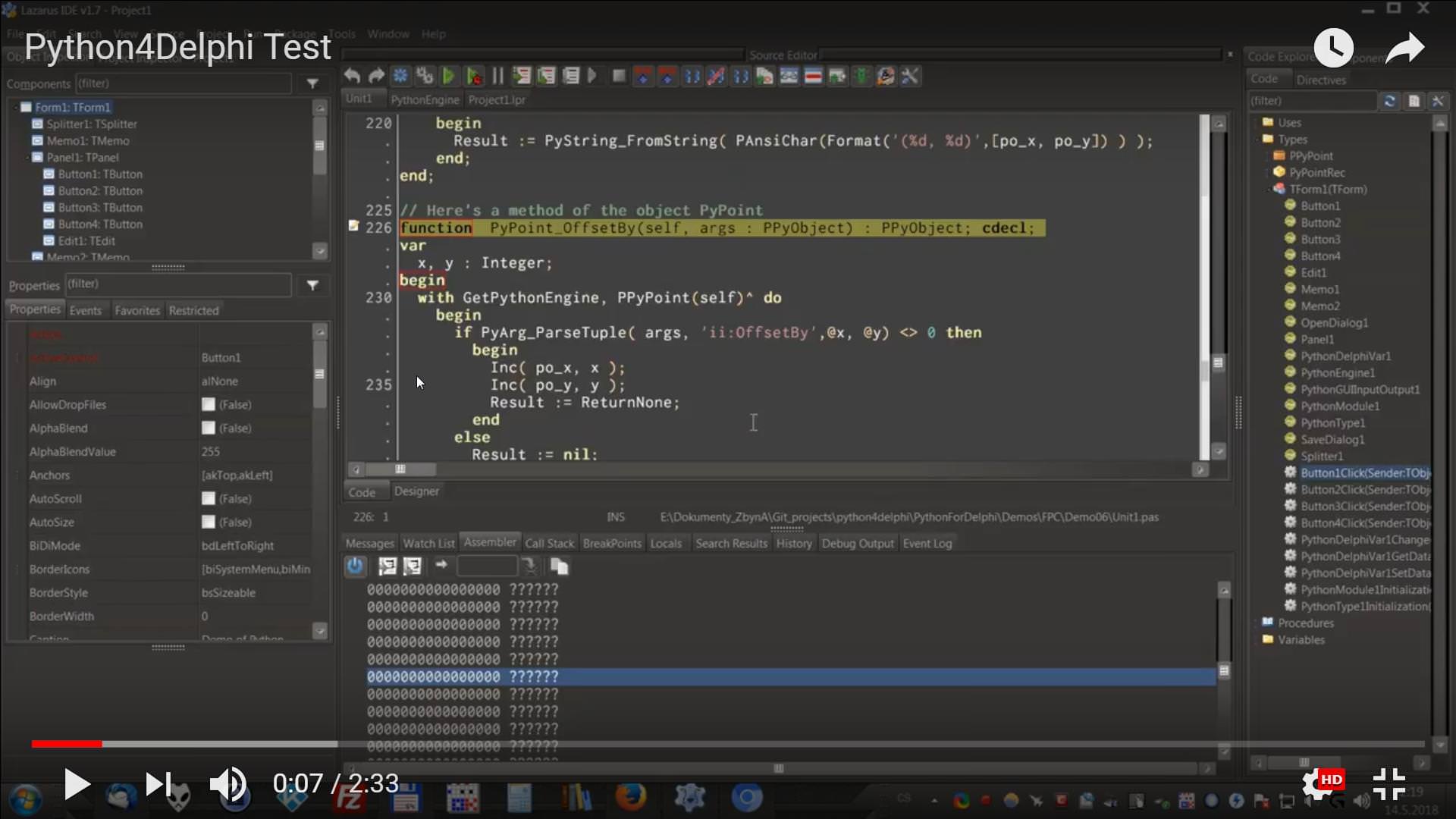Image resolution: width=1456 pixels, height=819 pixels.
Task: Expand the Anchors property row
Action: 18,475
